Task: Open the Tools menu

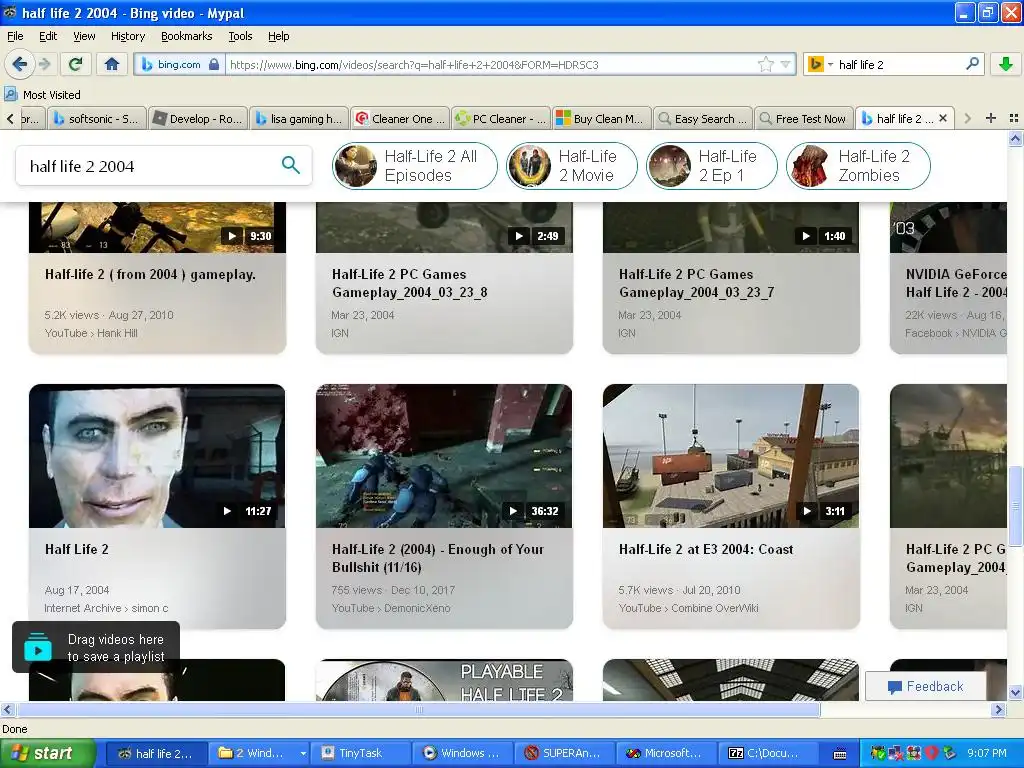Action: (x=240, y=36)
